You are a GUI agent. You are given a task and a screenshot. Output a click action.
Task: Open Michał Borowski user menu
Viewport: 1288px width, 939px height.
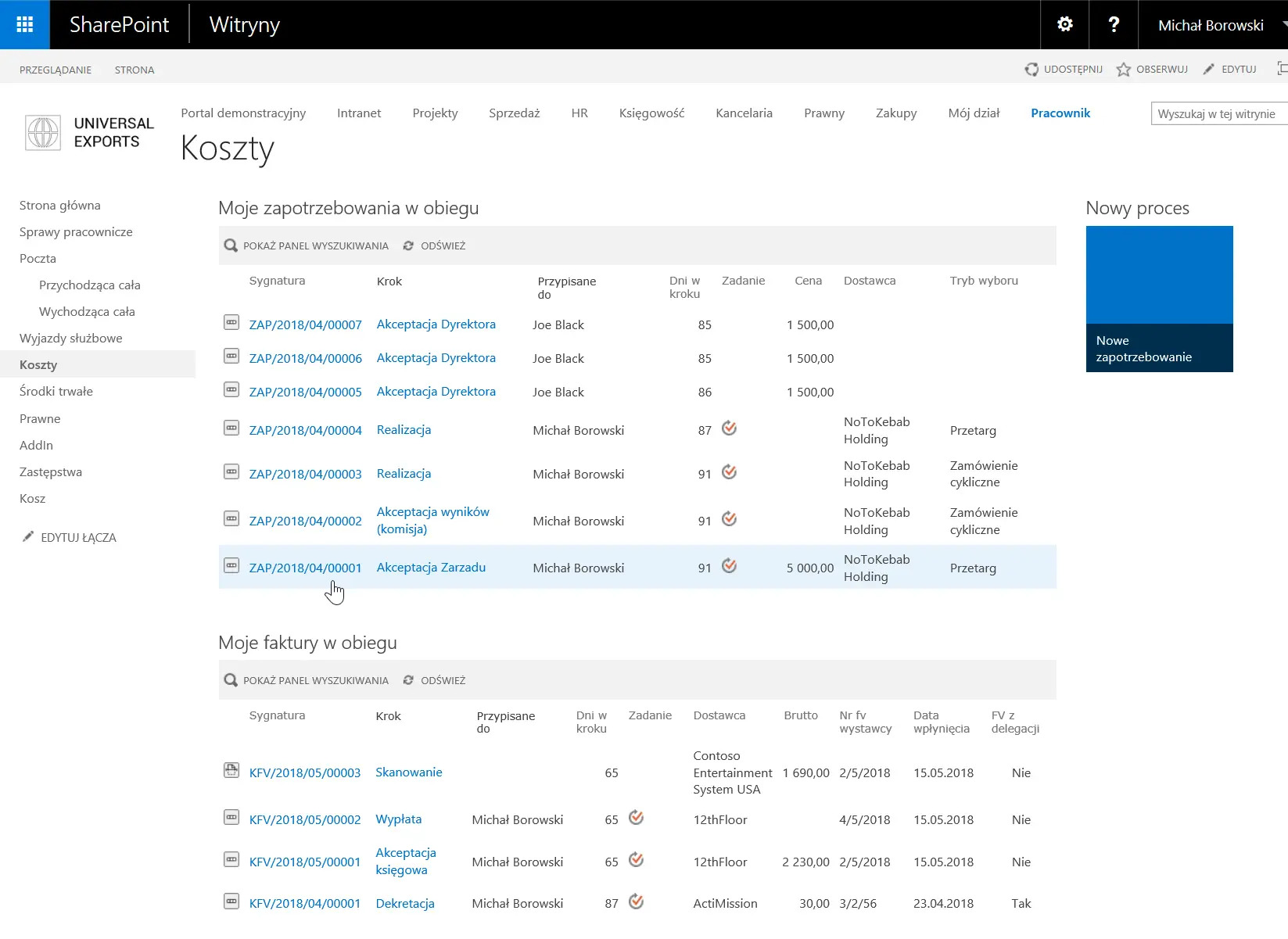click(1211, 25)
